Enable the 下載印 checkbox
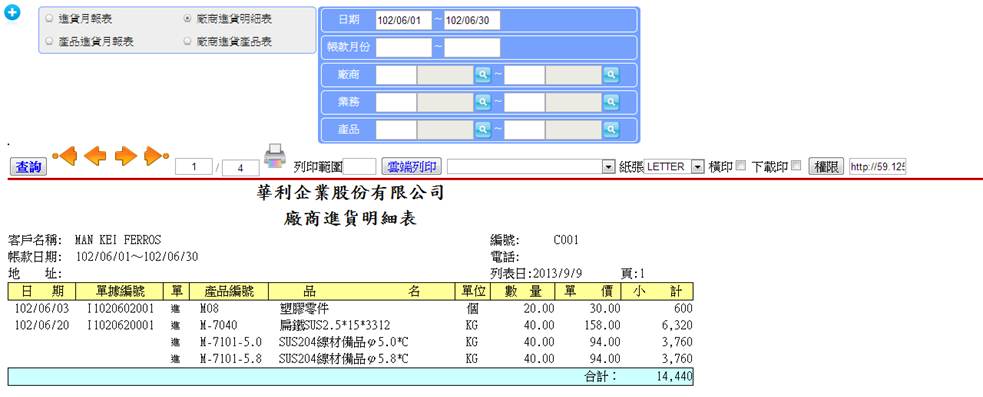 tap(796, 166)
